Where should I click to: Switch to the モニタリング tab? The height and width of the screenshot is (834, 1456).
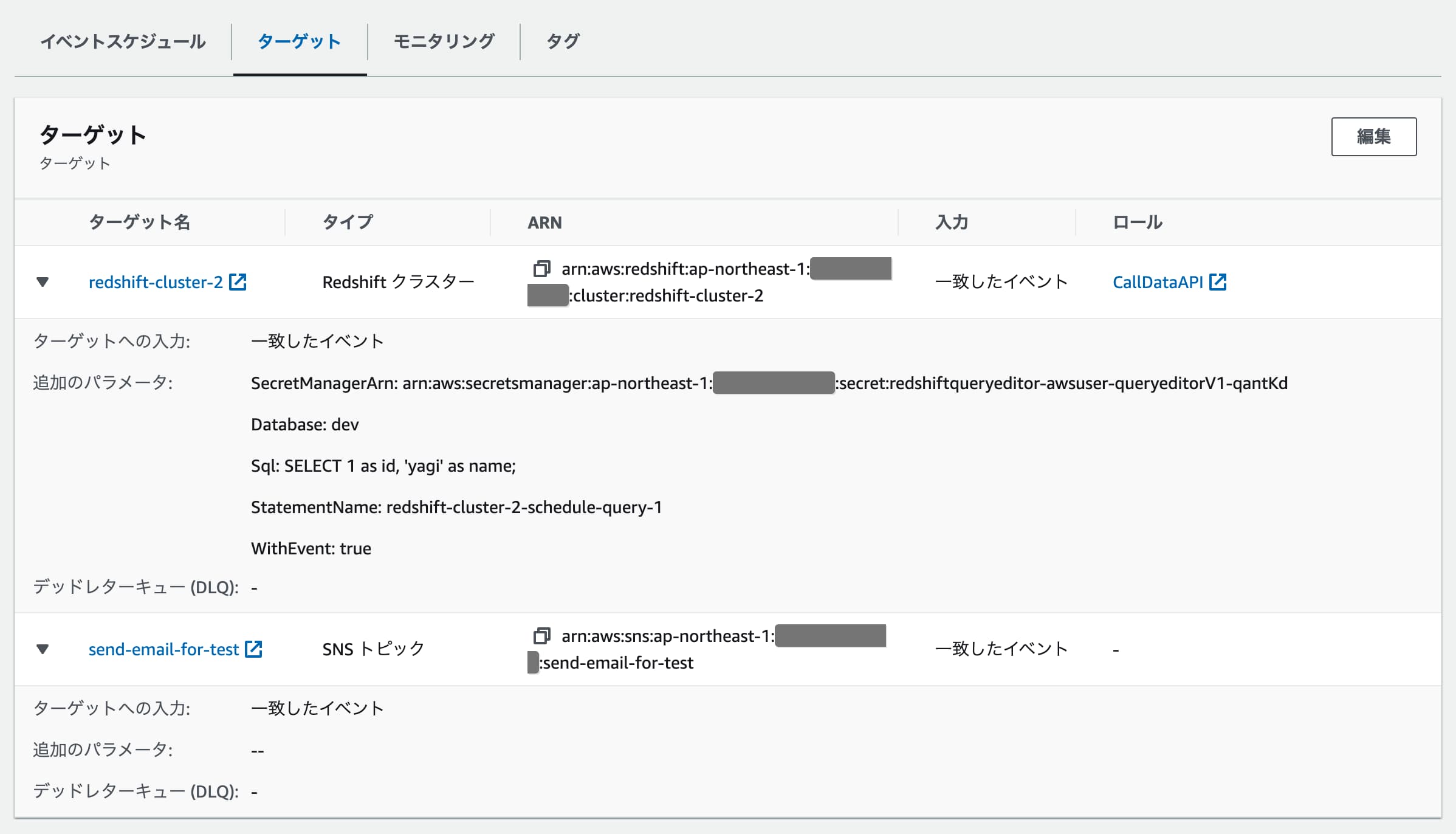click(444, 42)
